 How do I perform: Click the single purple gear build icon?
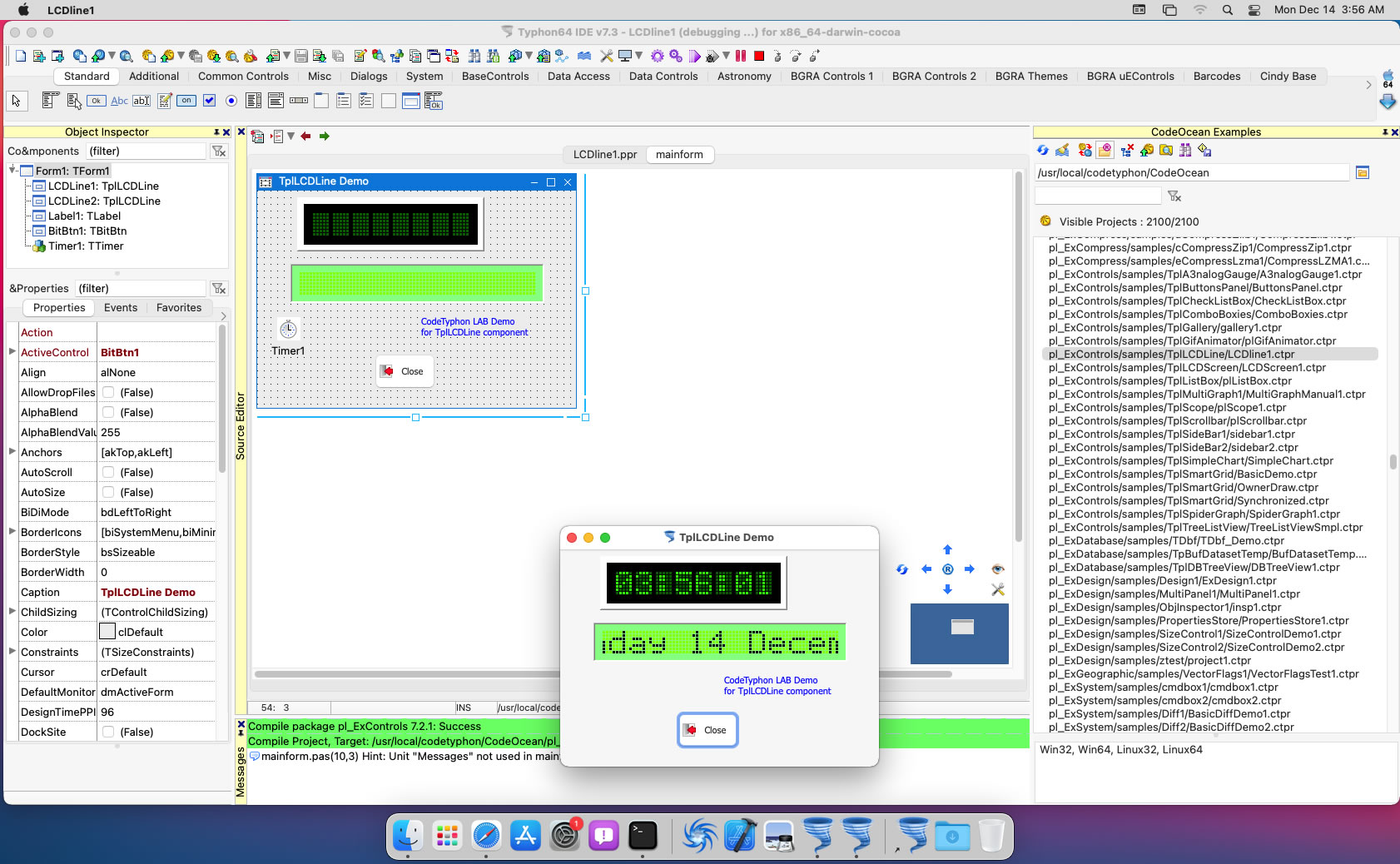658,56
